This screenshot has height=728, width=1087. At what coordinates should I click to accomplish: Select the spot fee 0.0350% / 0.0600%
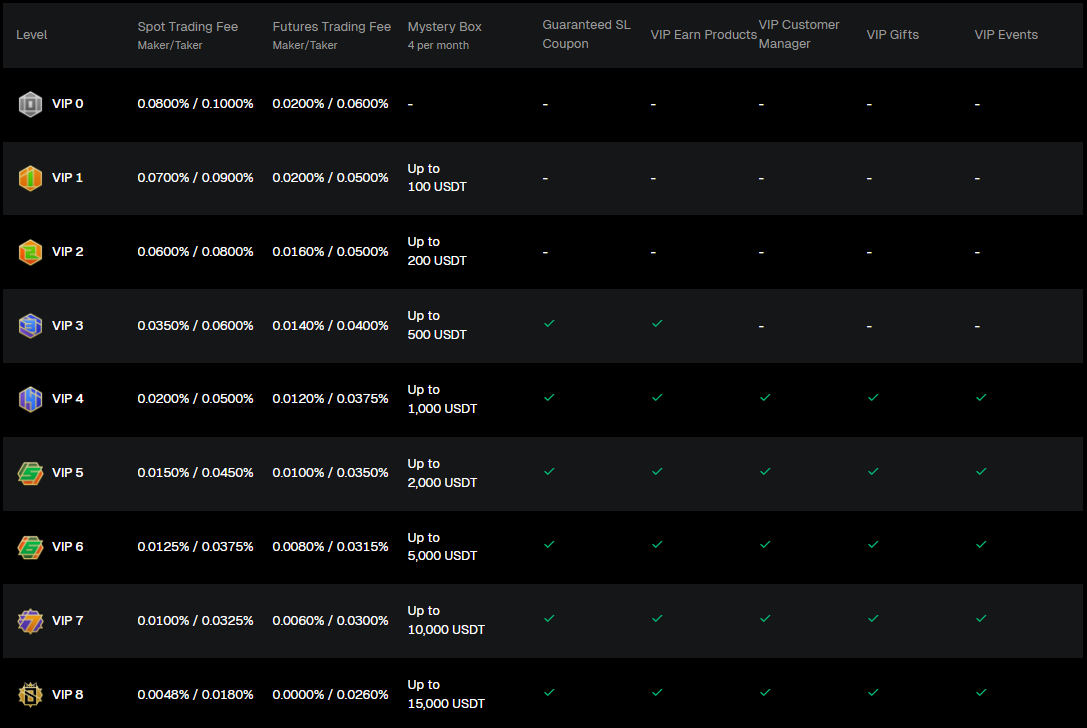[x=195, y=326]
